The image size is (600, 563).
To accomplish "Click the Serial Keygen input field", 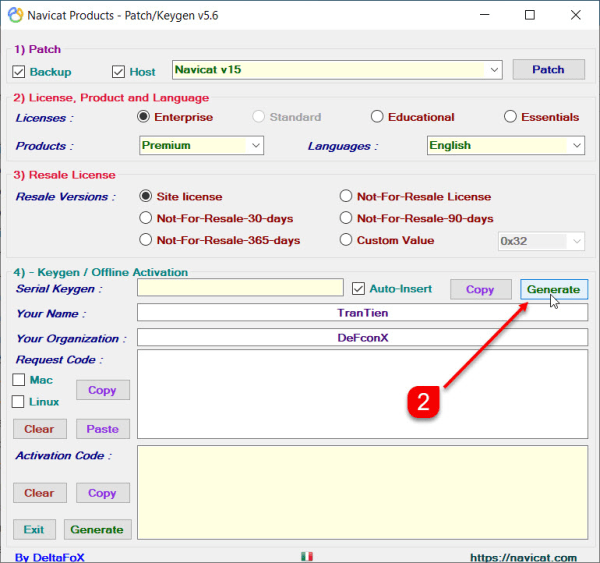I will tap(240, 287).
